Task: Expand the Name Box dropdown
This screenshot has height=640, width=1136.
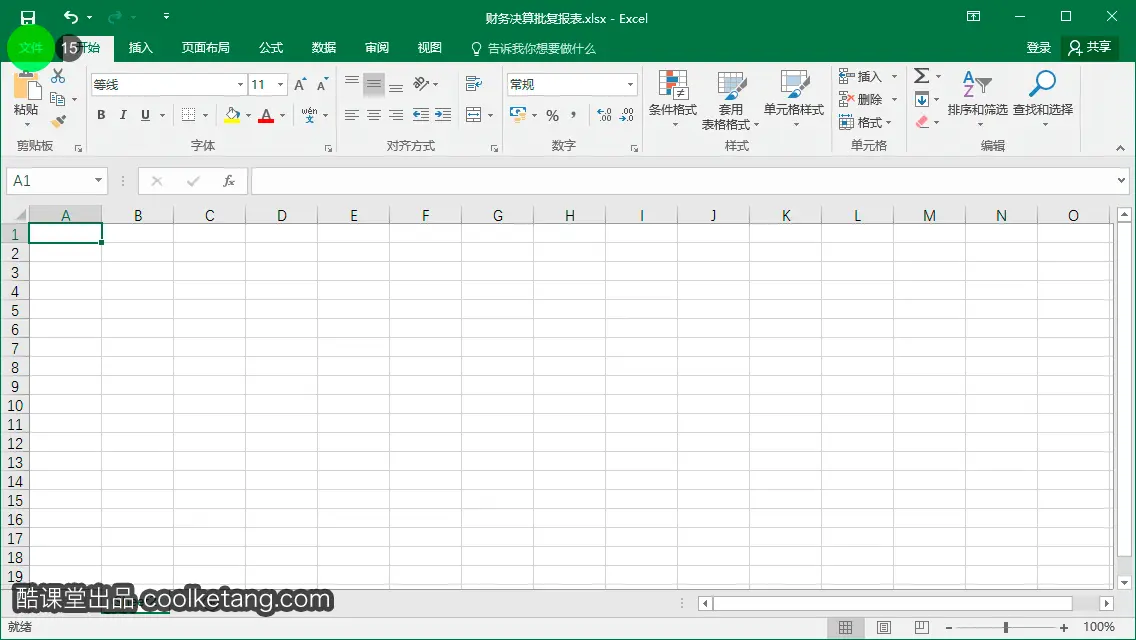Action: point(99,180)
